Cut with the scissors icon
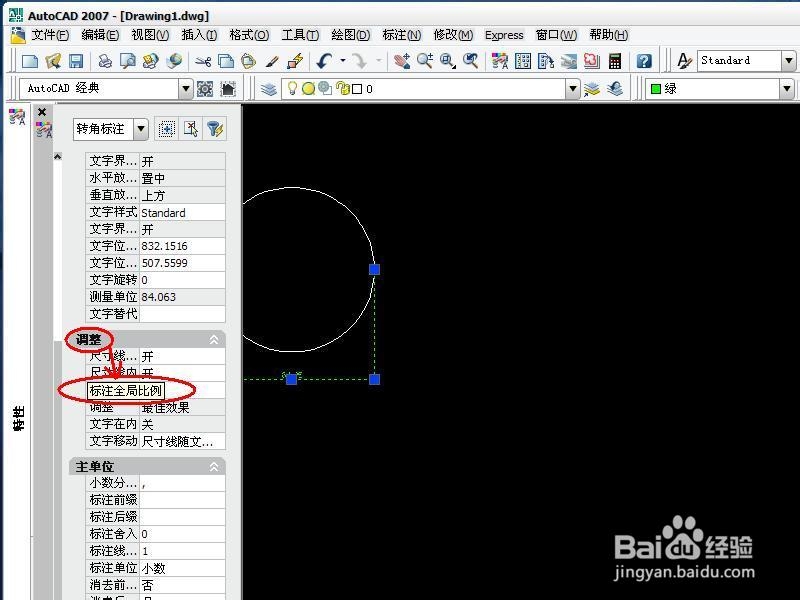This screenshot has width=800, height=600. (x=203, y=62)
